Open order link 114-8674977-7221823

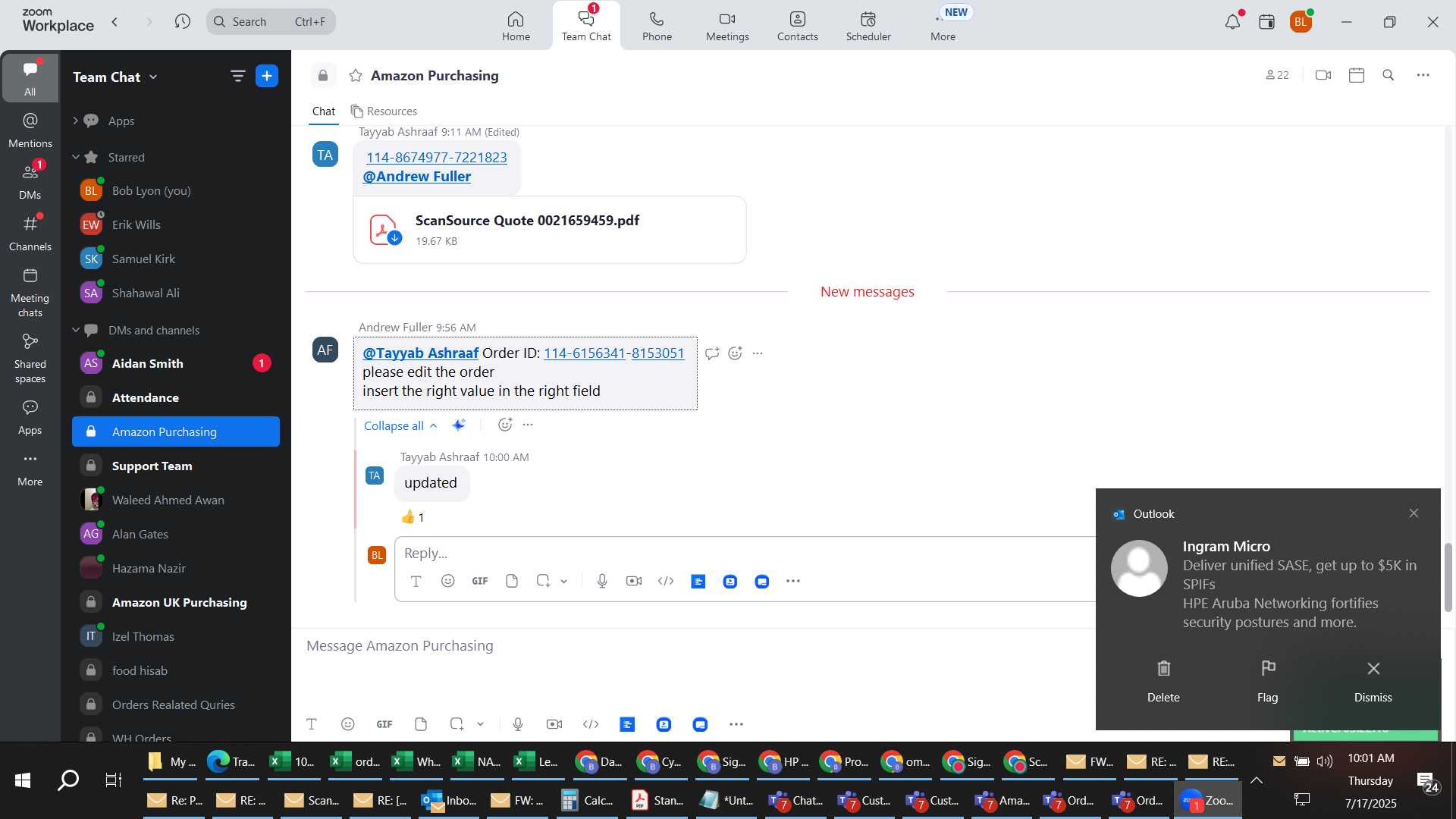pos(437,157)
